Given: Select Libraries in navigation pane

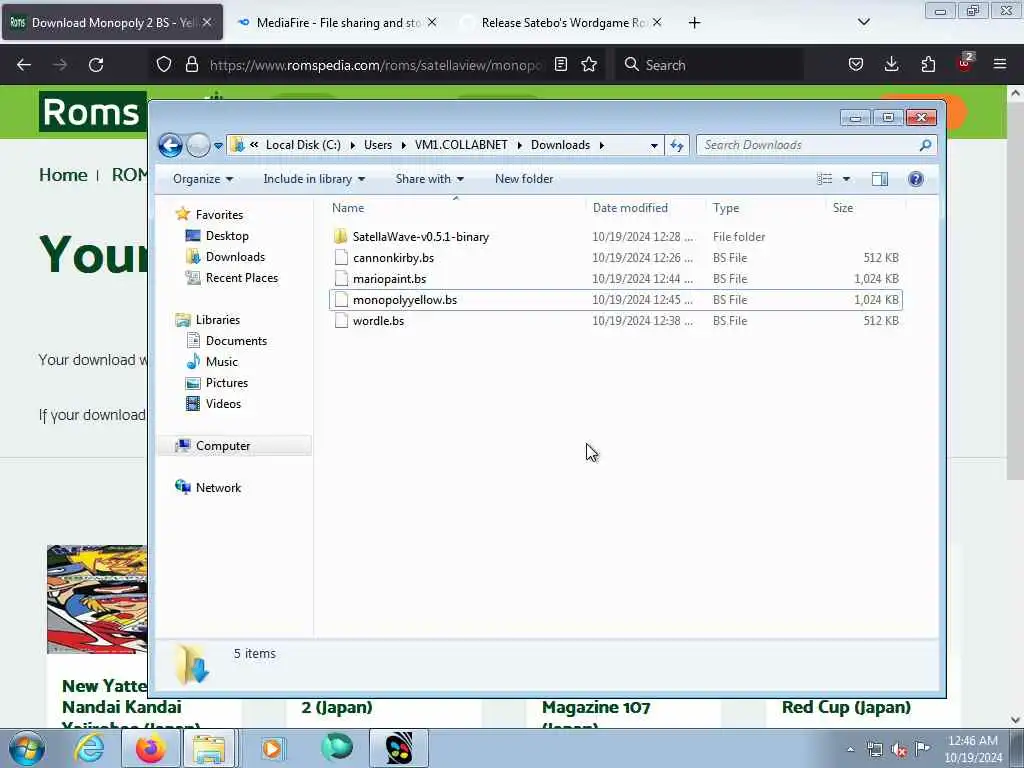Looking at the screenshot, I should [217, 320].
